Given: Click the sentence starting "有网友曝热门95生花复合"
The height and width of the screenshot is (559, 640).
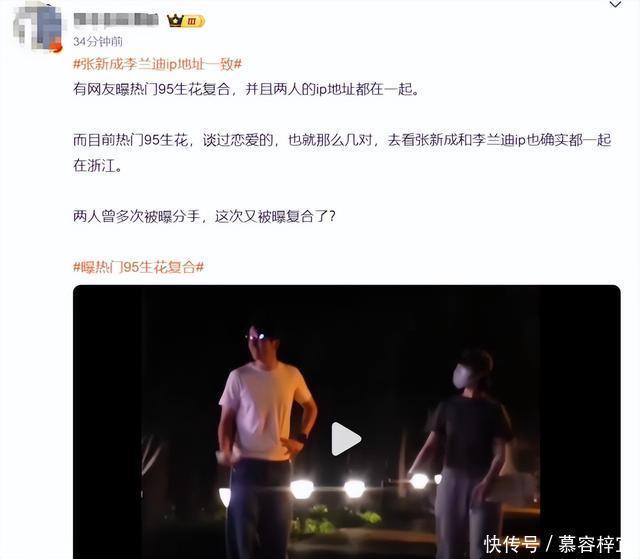Looking at the screenshot, I should (x=247, y=89).
